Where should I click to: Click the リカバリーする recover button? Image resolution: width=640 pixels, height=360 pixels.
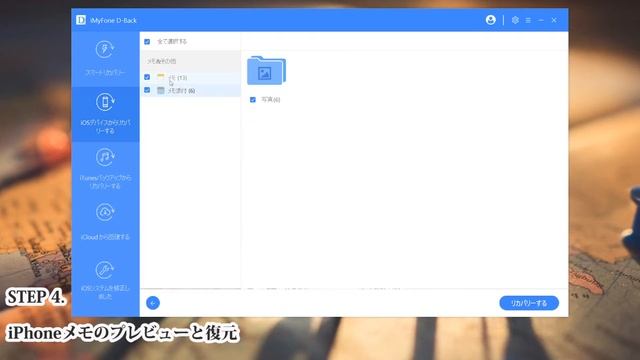(529, 303)
